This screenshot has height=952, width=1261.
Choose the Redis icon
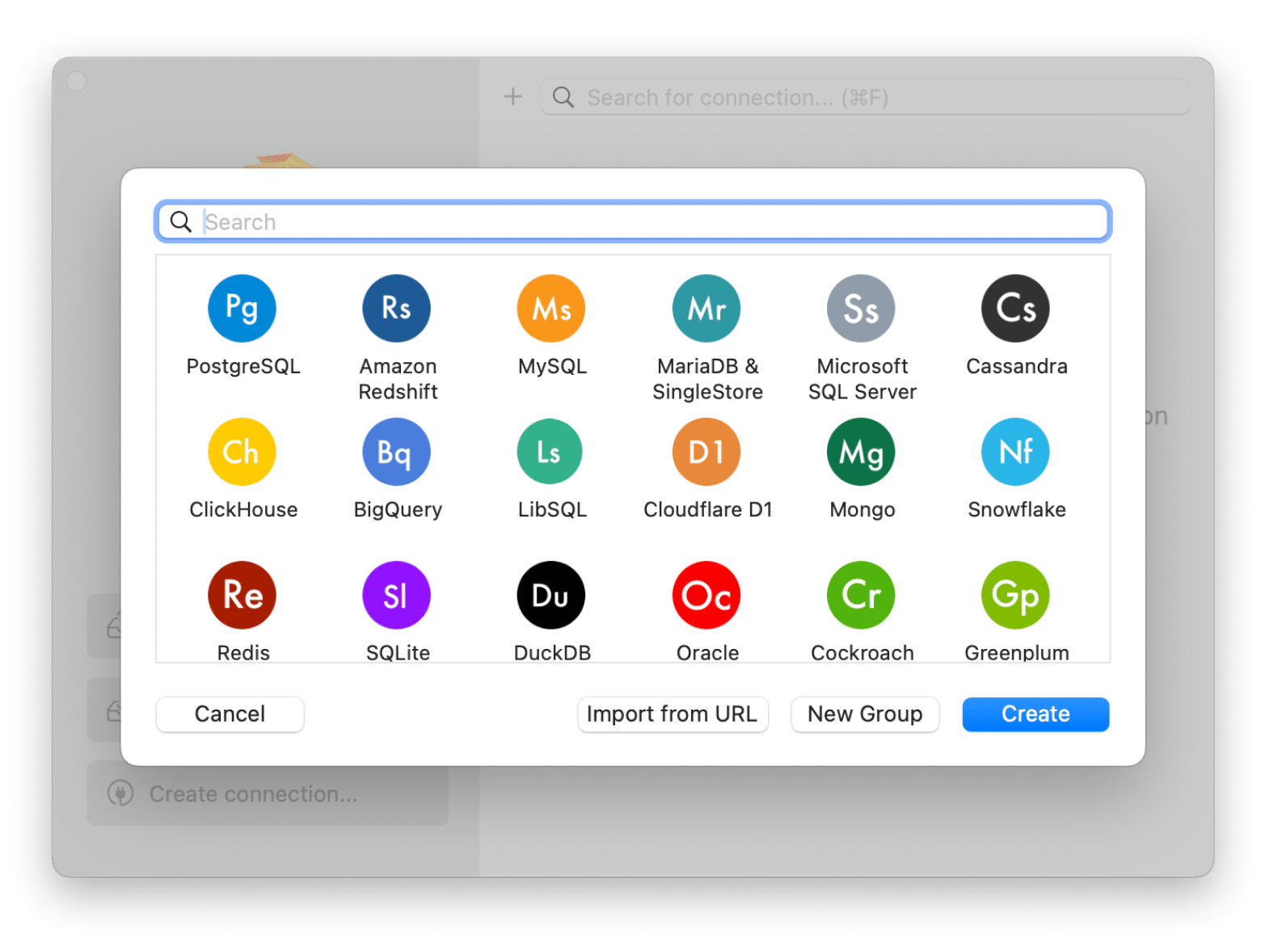pos(242,596)
